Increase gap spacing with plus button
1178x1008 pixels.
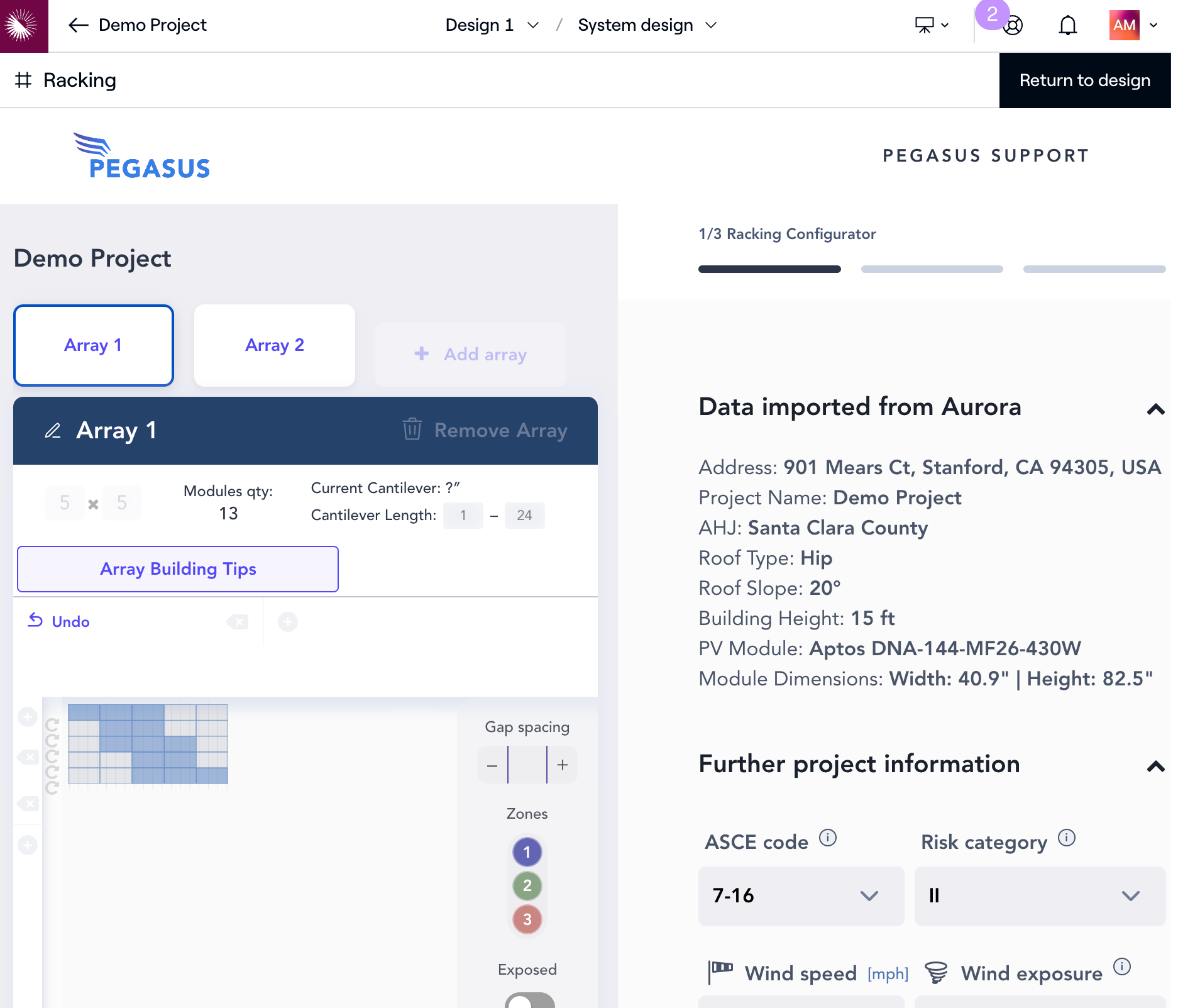pyautogui.click(x=563, y=765)
